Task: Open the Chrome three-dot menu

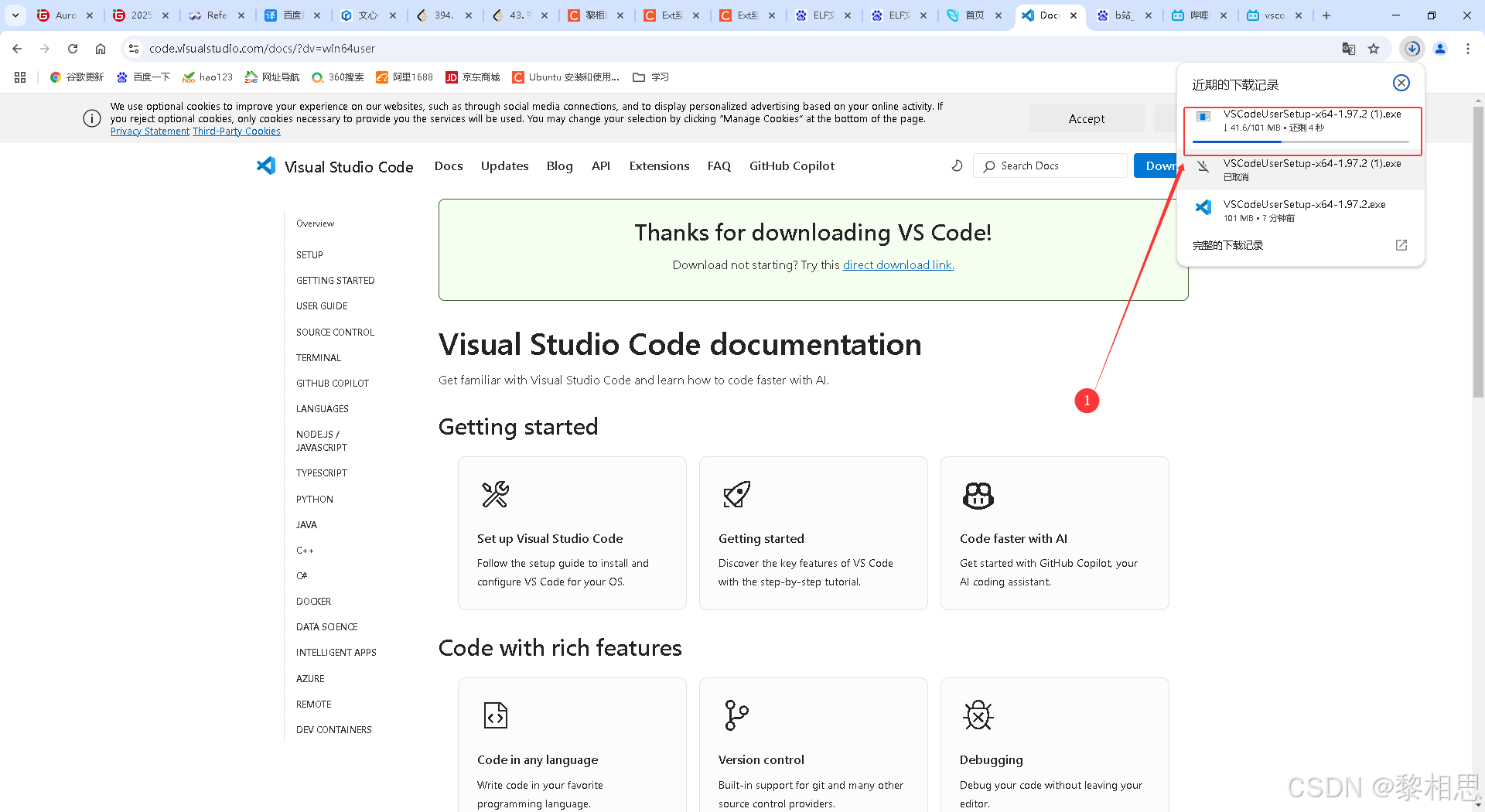Action: 1468,48
